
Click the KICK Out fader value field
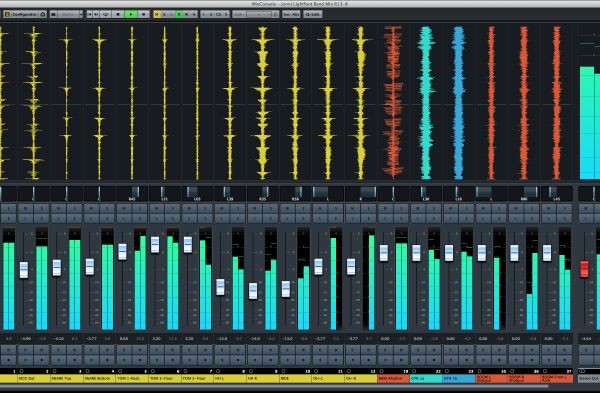pyautogui.click(x=26, y=339)
